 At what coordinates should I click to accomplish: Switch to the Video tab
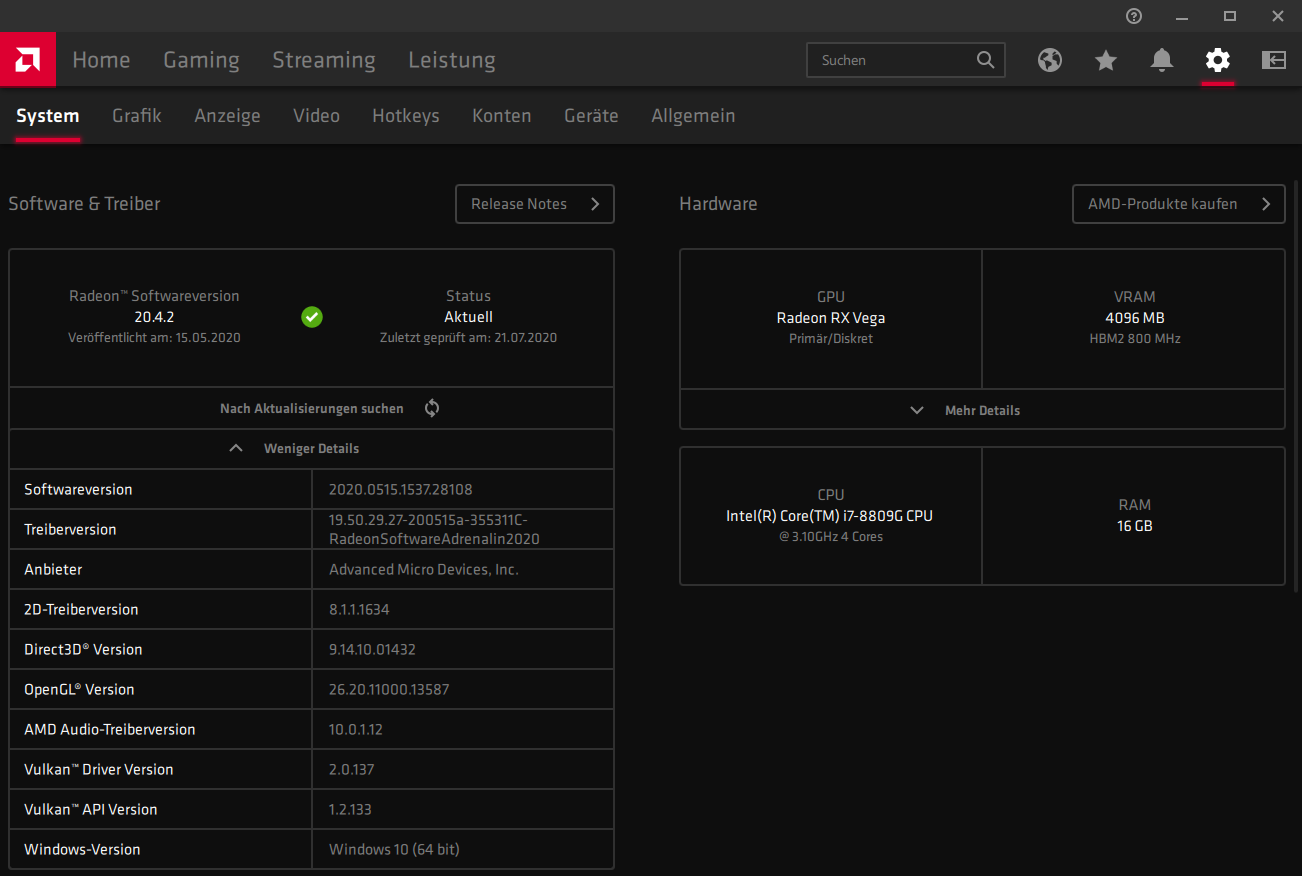pos(316,116)
